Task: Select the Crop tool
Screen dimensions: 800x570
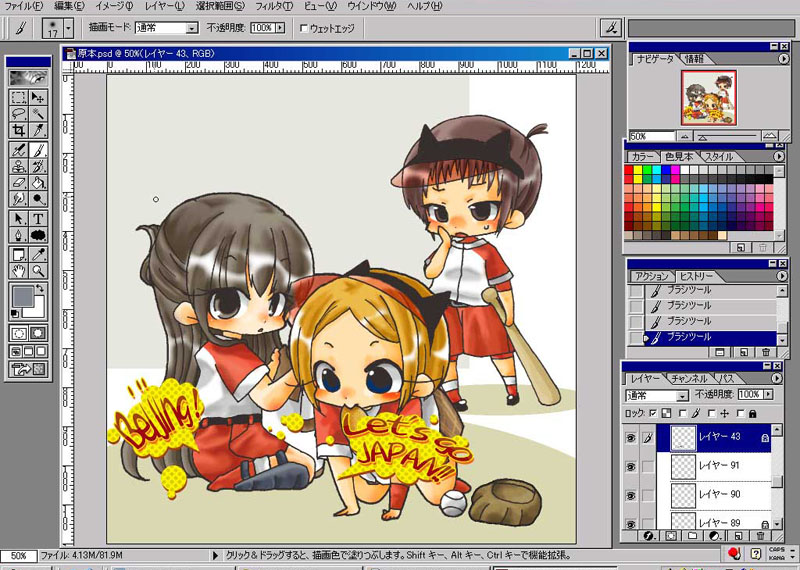Action: tap(19, 130)
